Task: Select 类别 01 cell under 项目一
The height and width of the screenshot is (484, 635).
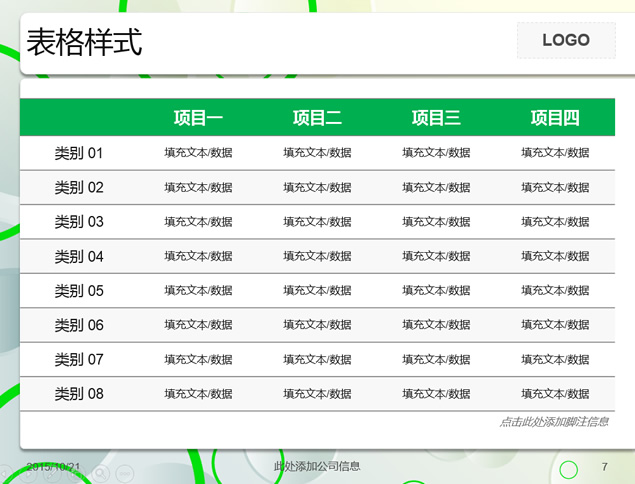Action: 198,153
